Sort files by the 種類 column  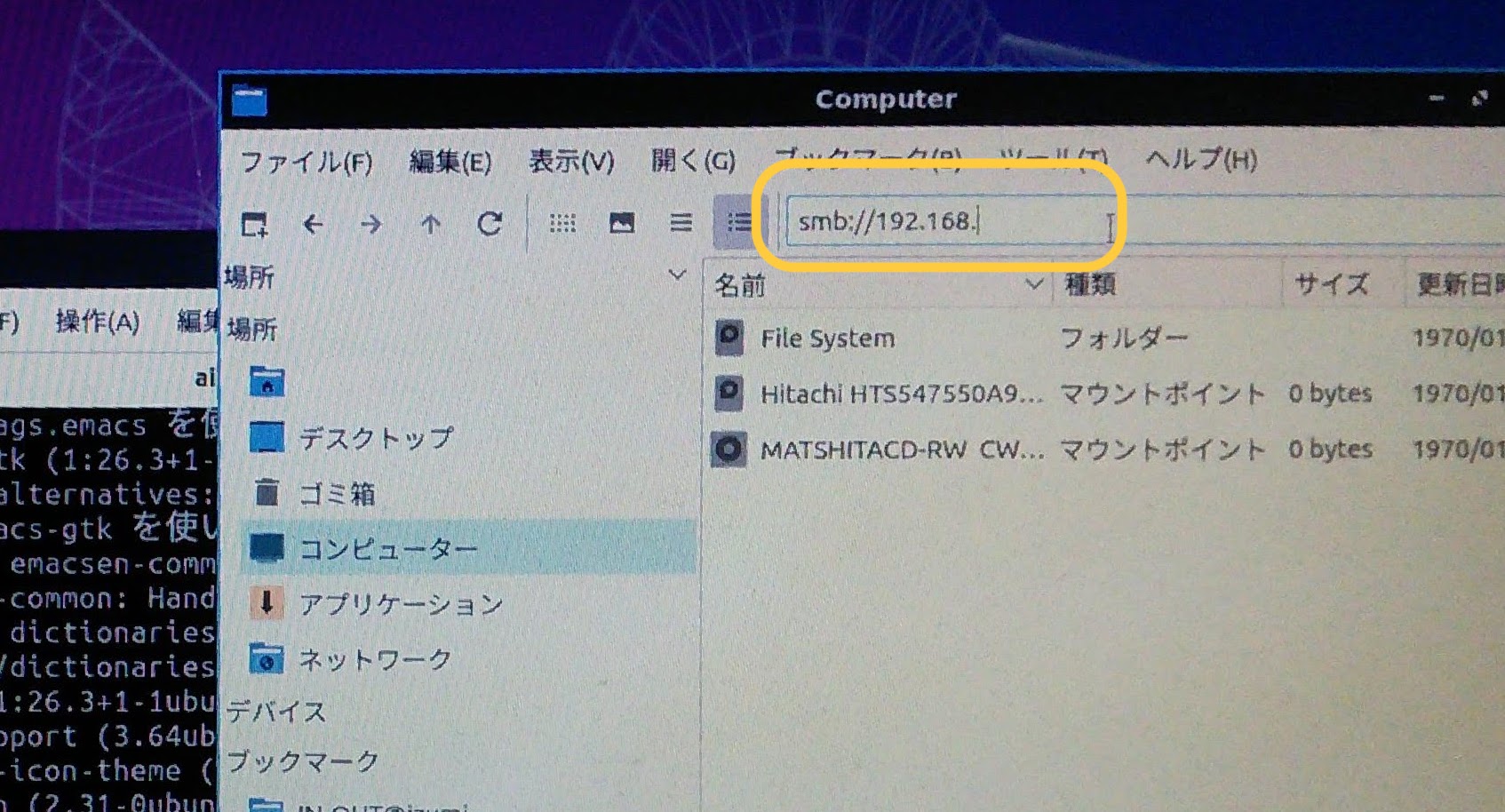[1090, 284]
